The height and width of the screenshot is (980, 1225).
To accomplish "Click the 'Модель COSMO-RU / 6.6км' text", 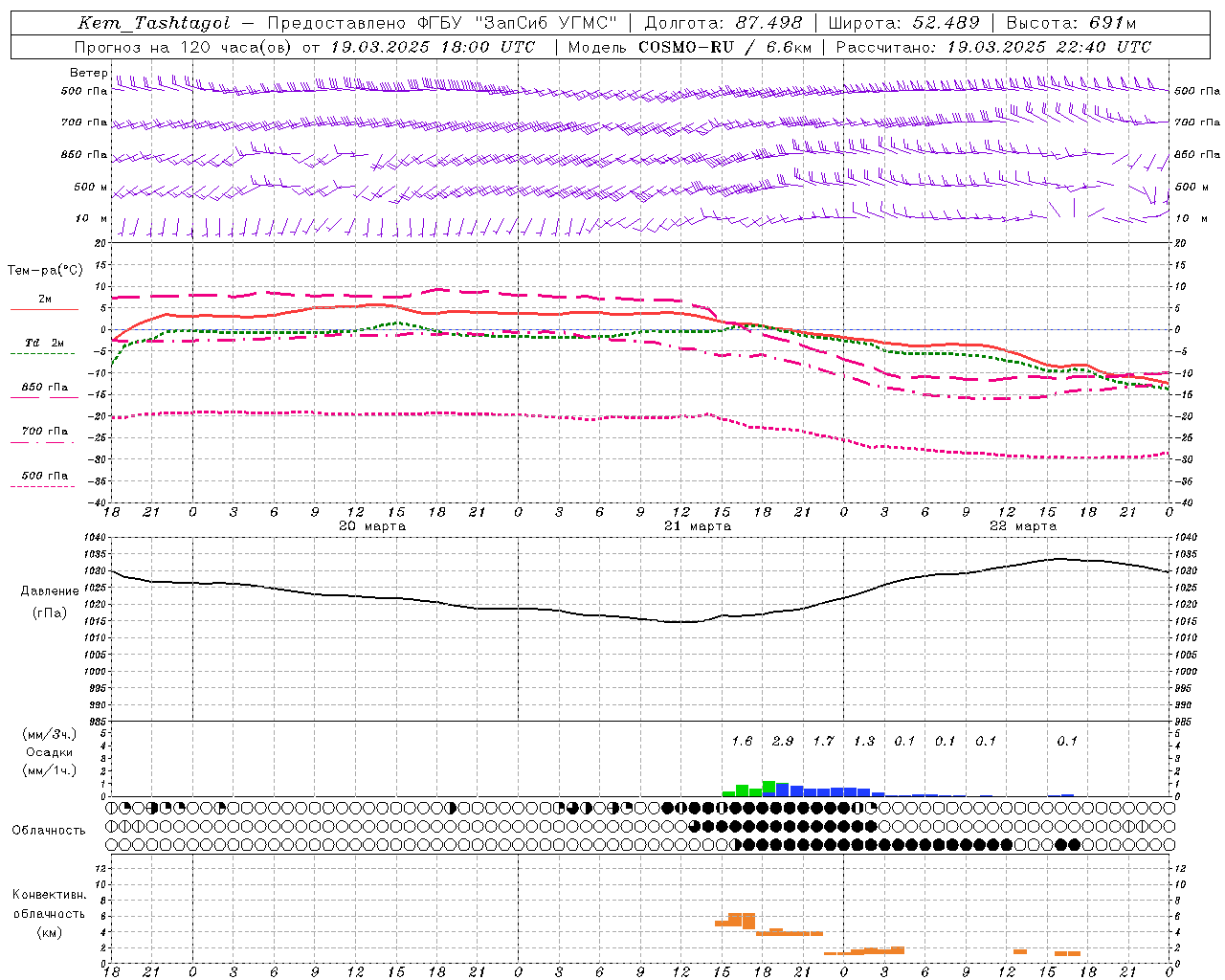I will 689,47.
